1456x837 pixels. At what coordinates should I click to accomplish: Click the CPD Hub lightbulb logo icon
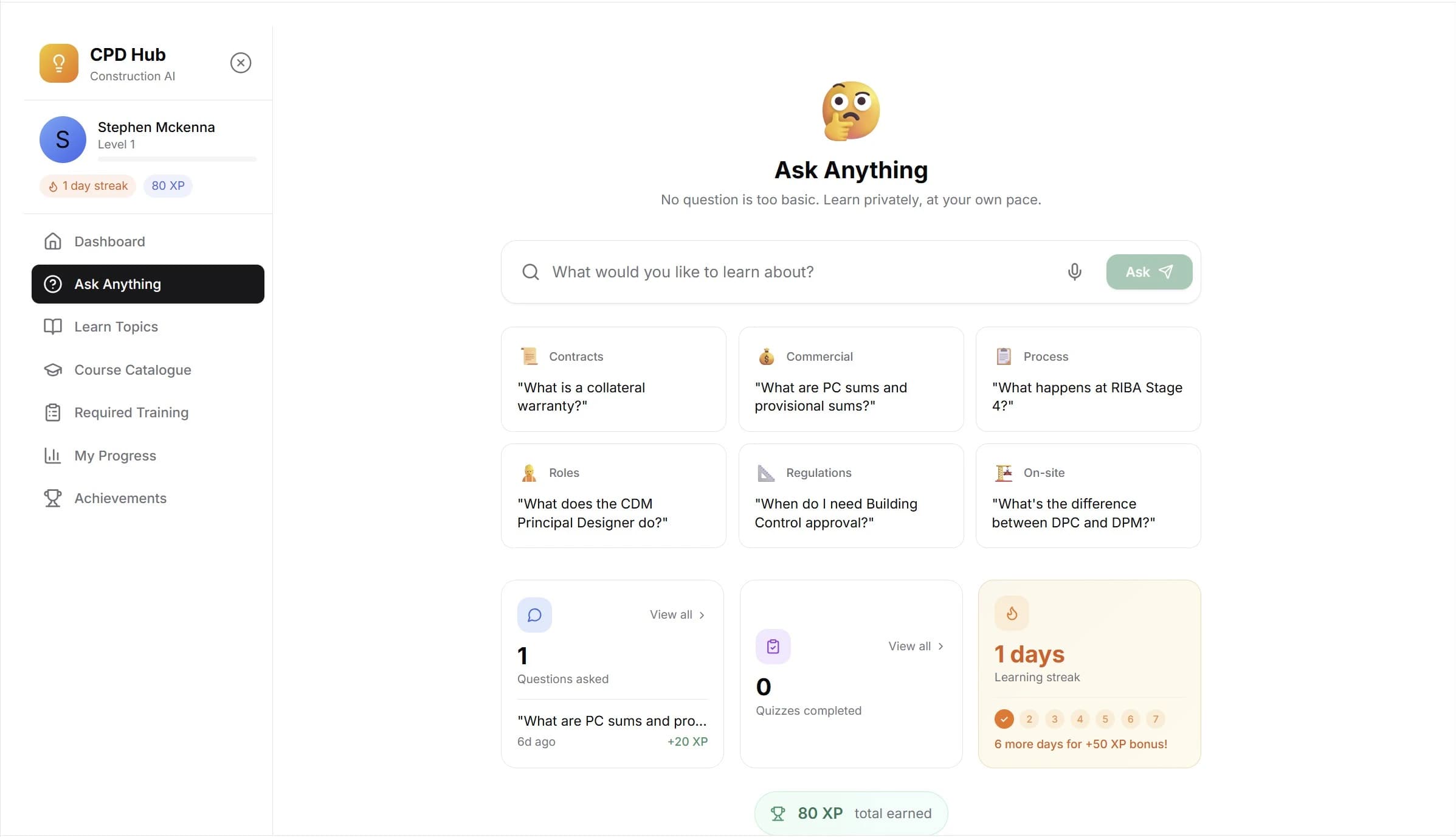click(x=58, y=63)
